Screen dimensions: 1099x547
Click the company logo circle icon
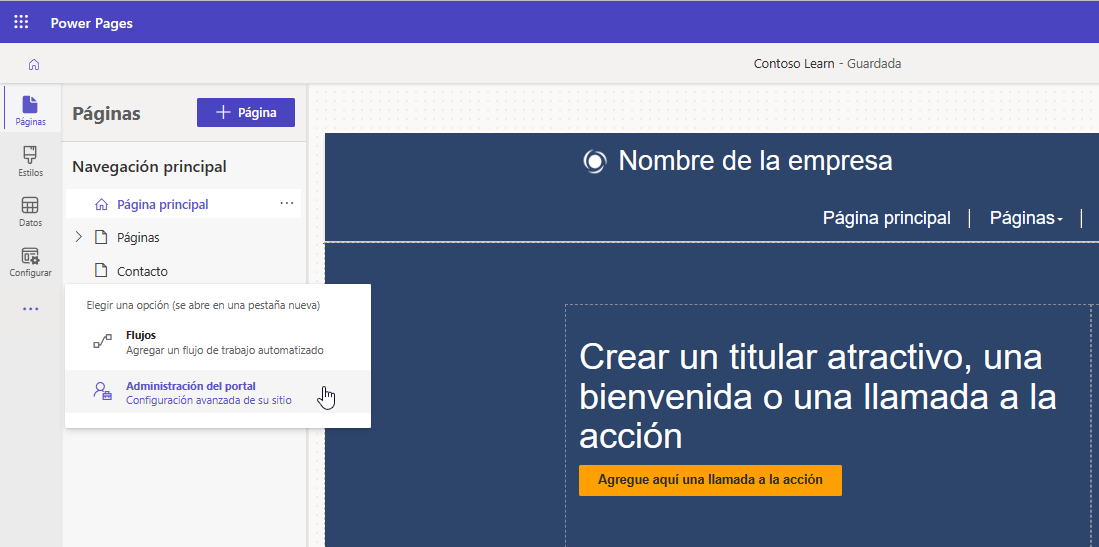(594, 161)
